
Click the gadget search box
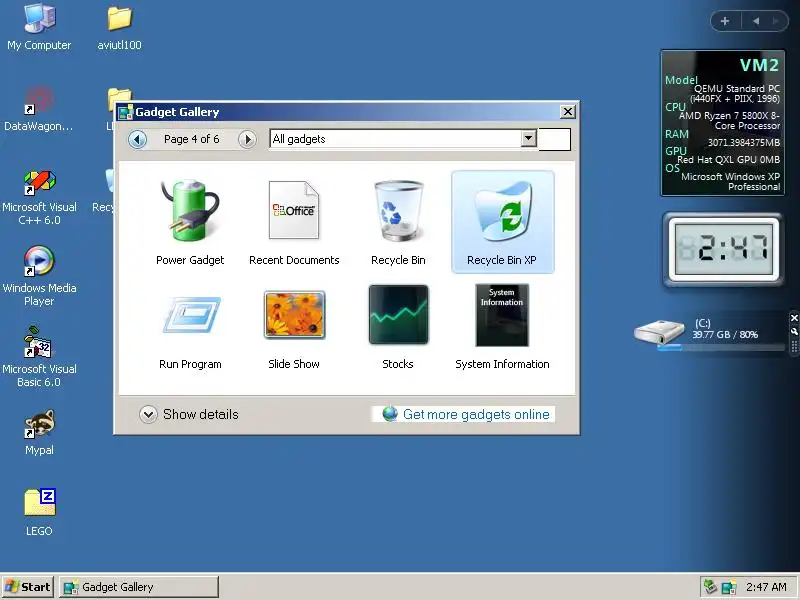[x=555, y=139]
